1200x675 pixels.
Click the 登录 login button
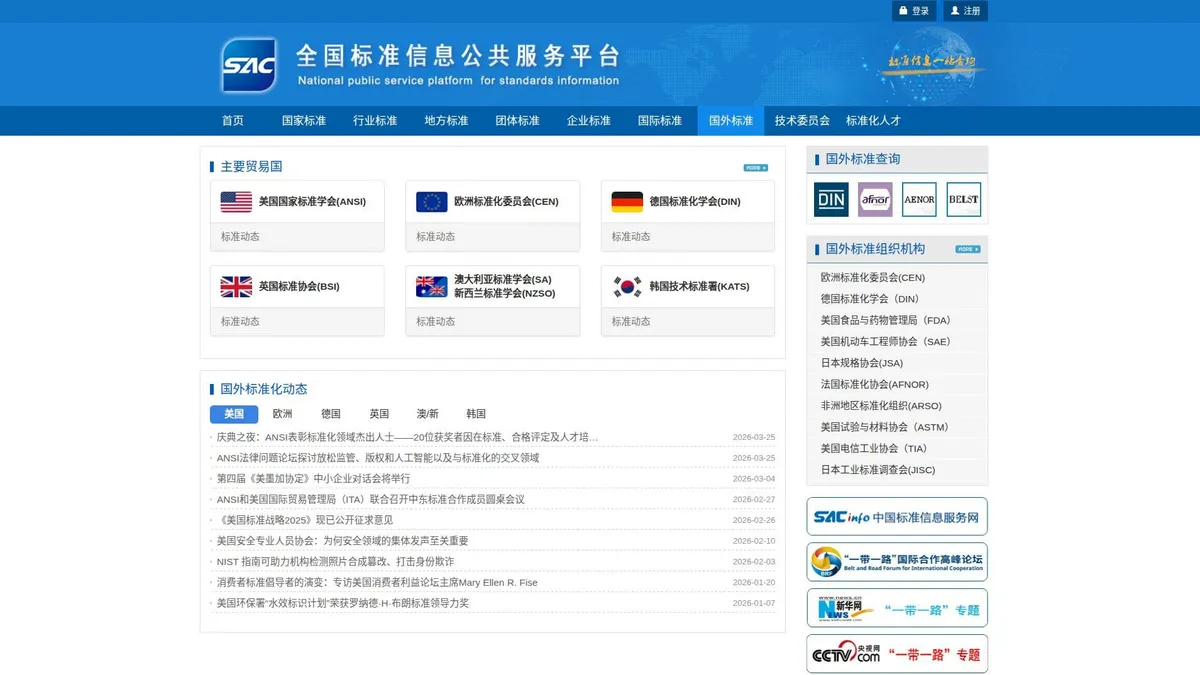click(914, 11)
